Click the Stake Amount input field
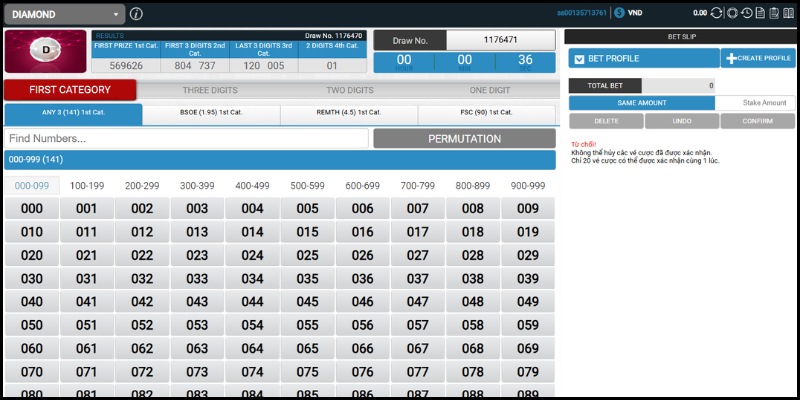The image size is (800, 400). pyautogui.click(x=755, y=103)
